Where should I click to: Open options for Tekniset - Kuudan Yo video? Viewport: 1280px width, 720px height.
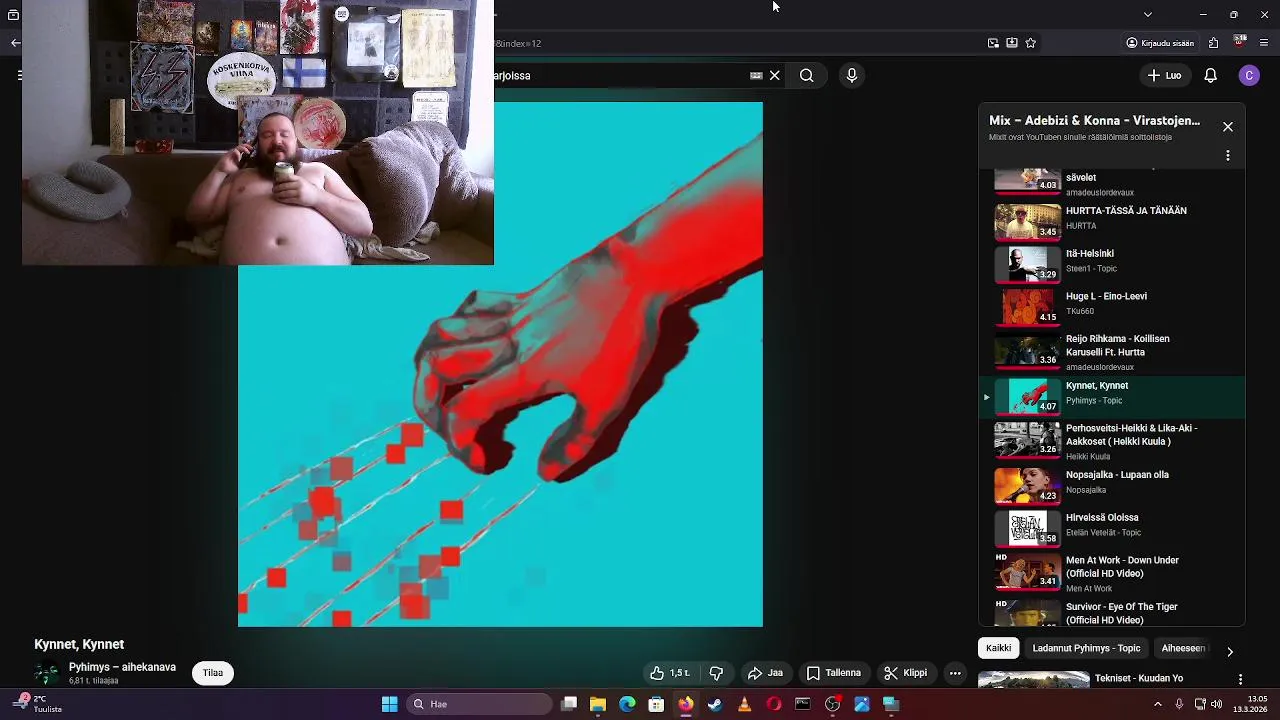[x=1240, y=679]
